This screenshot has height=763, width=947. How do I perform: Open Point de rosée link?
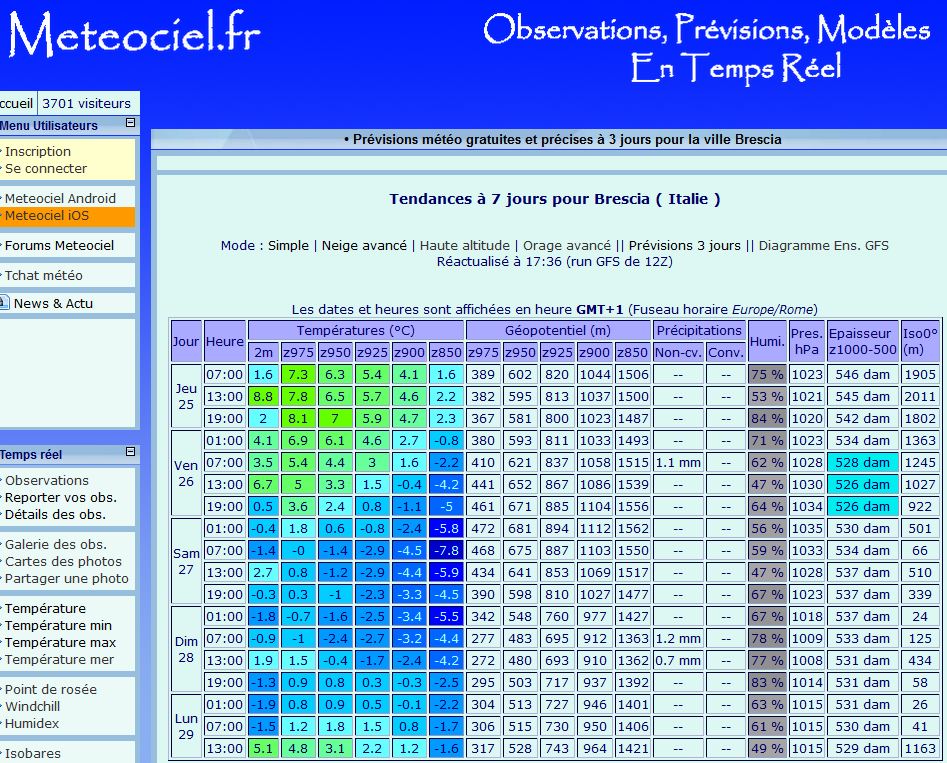coord(51,689)
